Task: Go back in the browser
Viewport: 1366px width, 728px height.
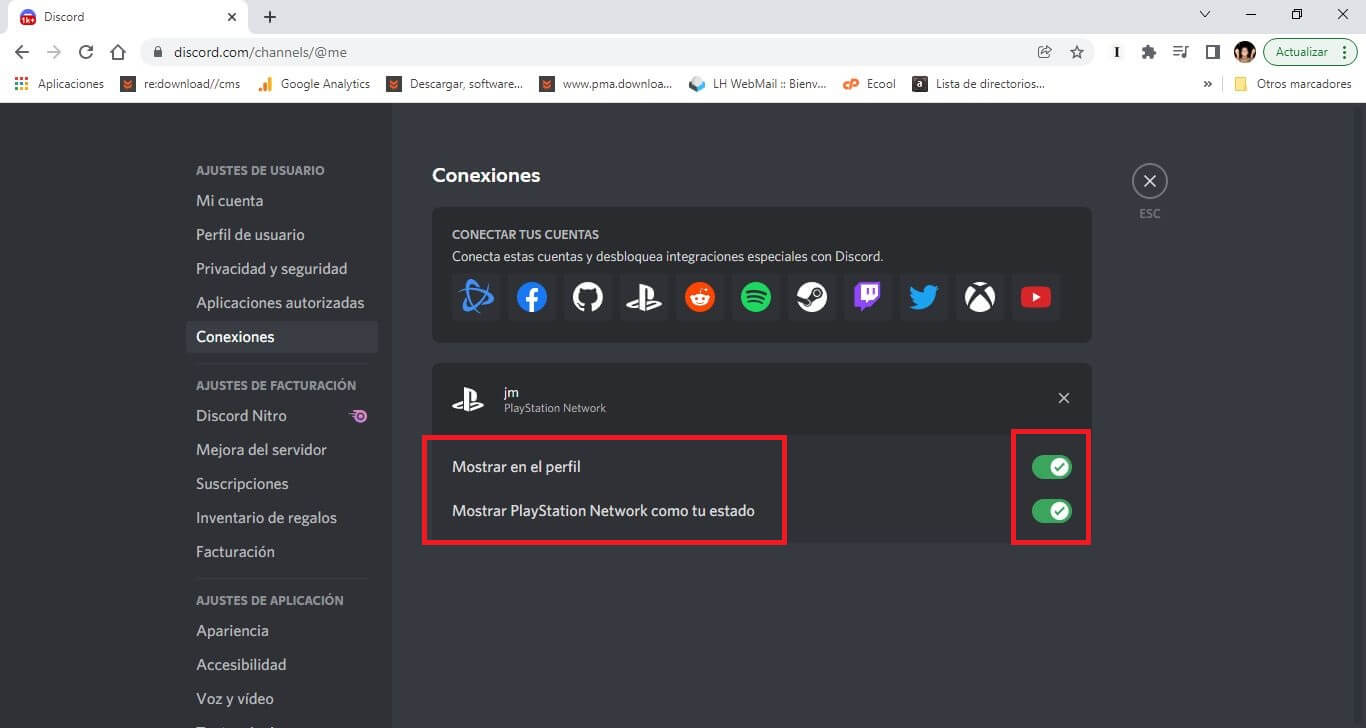Action: click(x=22, y=52)
